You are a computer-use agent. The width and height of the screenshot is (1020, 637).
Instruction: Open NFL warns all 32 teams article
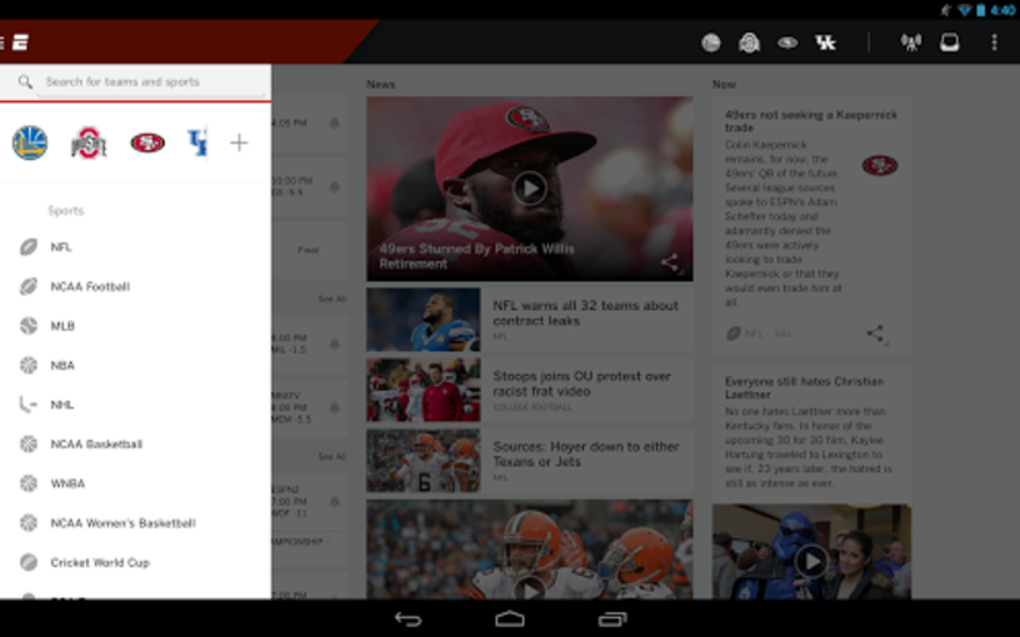[x=529, y=319]
